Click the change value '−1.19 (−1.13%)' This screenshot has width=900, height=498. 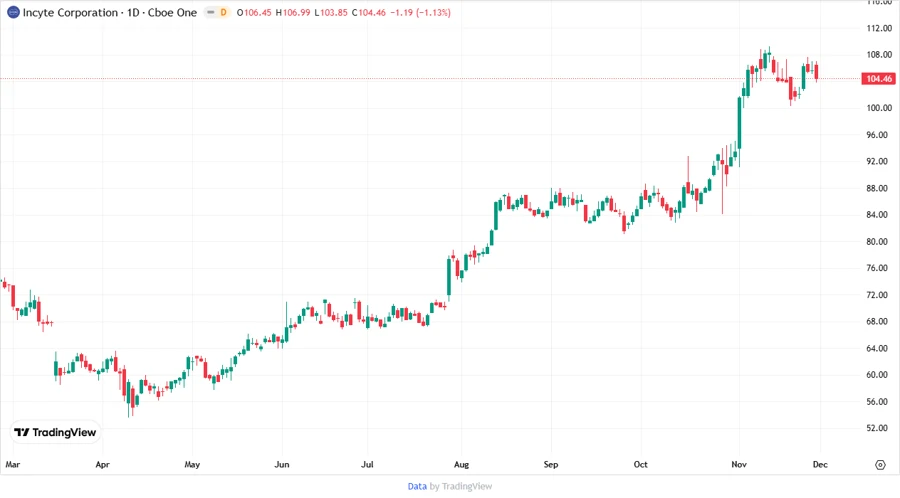pos(420,12)
